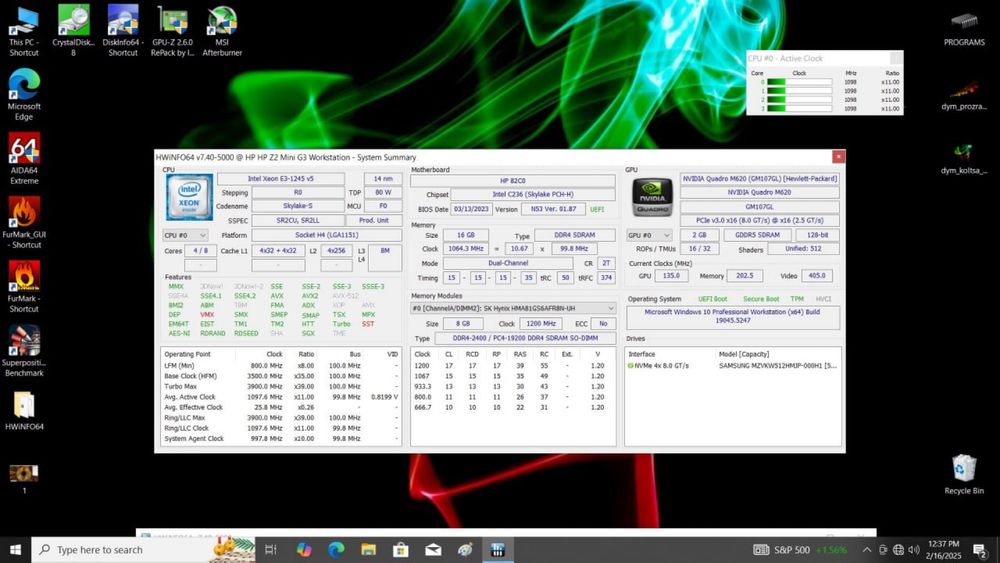Open the notification center icon
The height and width of the screenshot is (563, 1000).
[980, 550]
